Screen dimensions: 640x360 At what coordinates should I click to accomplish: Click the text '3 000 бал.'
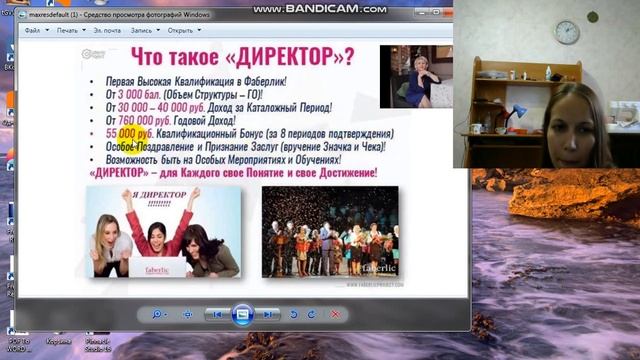coord(139,95)
